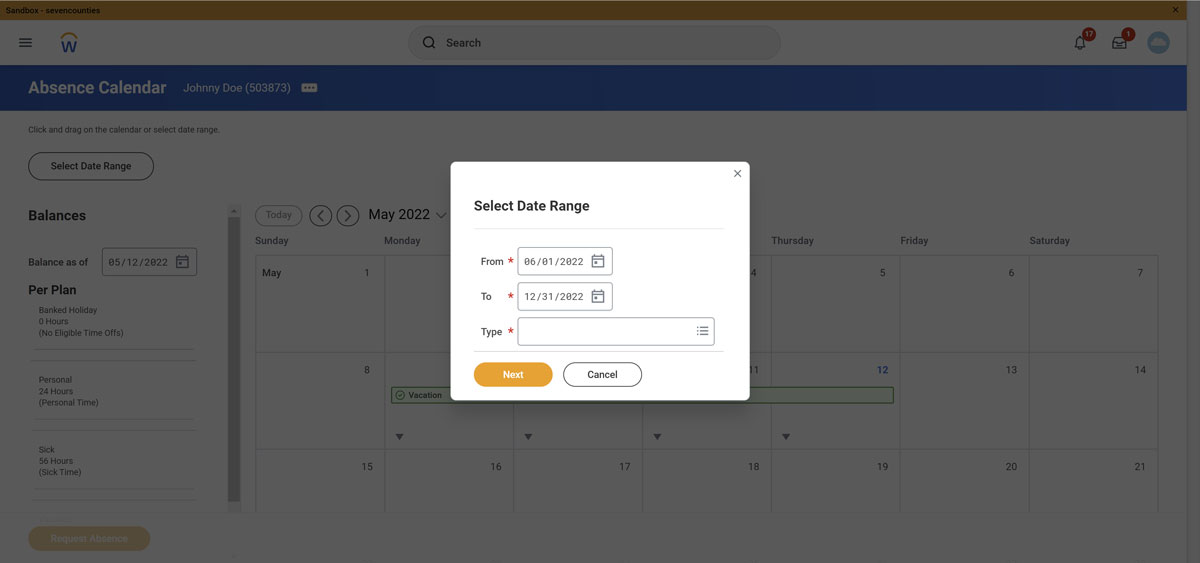Click the Type input field
Image resolution: width=1200 pixels, height=563 pixels.
tap(616, 331)
